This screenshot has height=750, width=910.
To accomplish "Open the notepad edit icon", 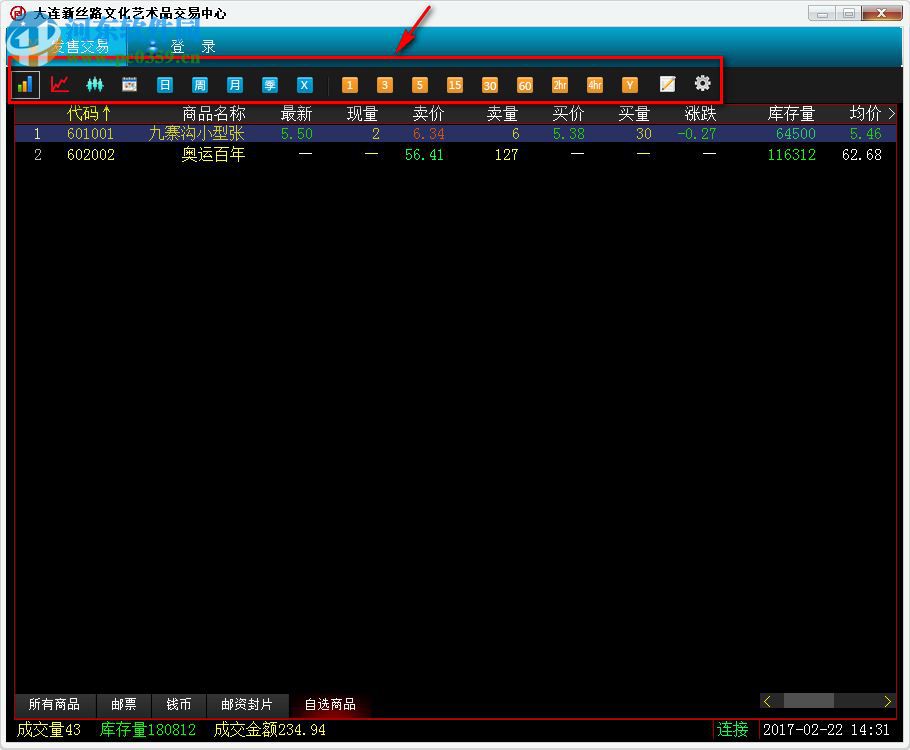I will point(667,85).
